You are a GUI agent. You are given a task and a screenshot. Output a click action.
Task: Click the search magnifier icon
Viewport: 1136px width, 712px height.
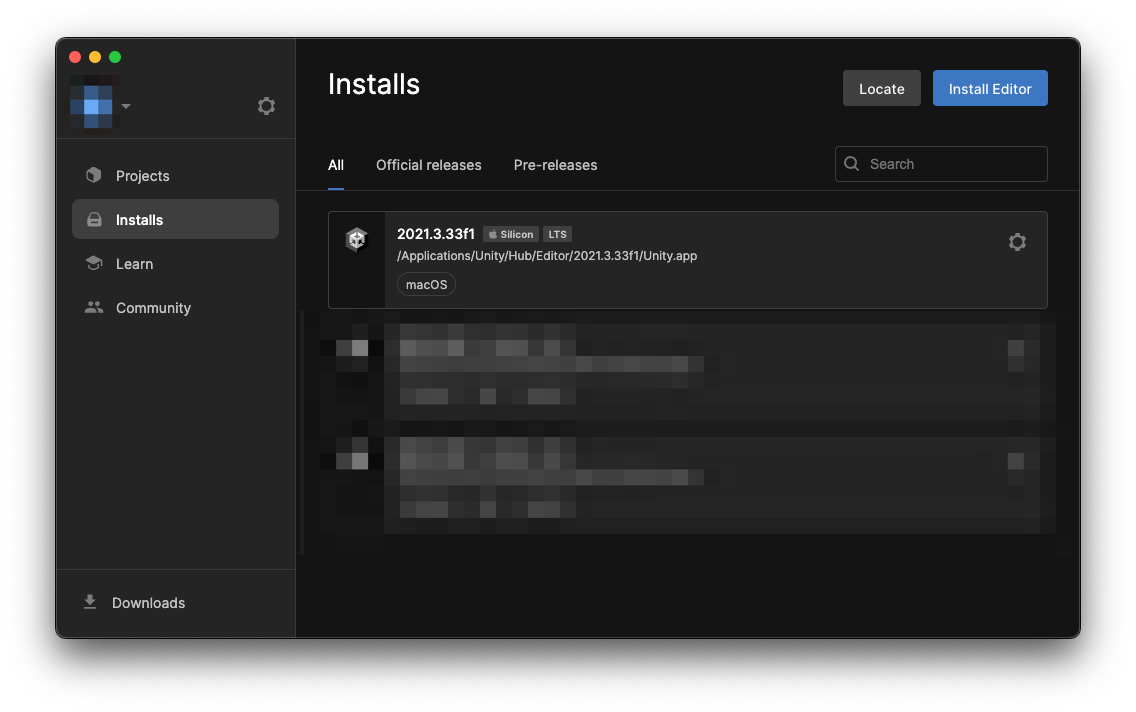point(851,164)
